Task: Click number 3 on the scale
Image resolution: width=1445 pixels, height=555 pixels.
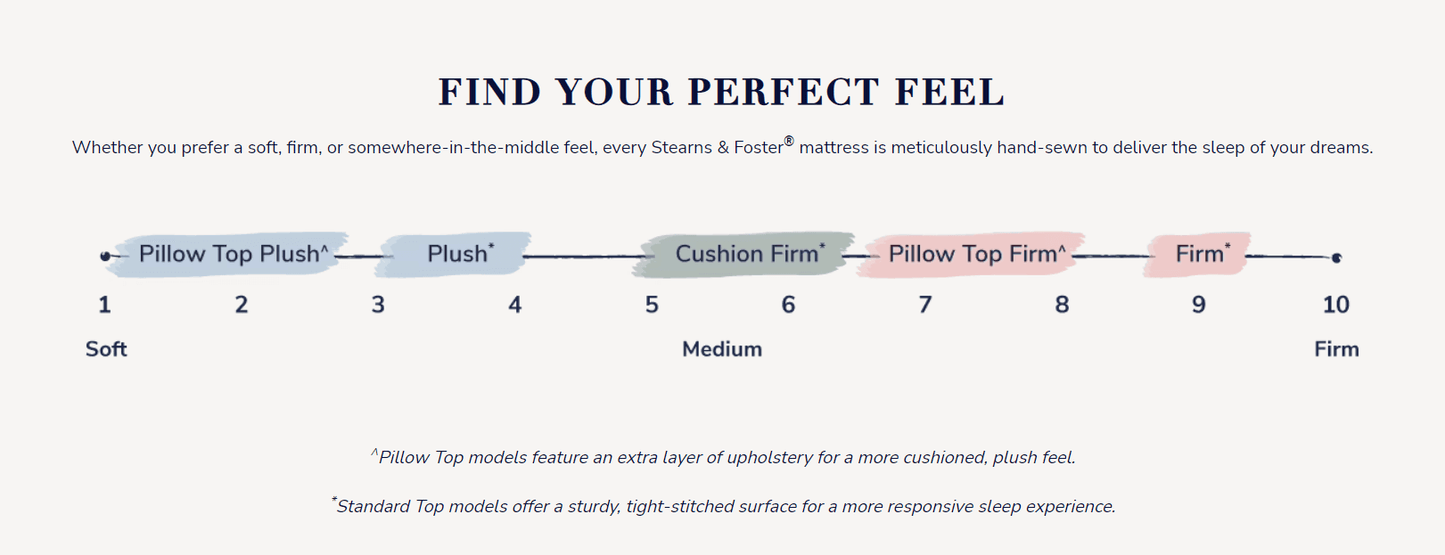Action: coord(378,305)
